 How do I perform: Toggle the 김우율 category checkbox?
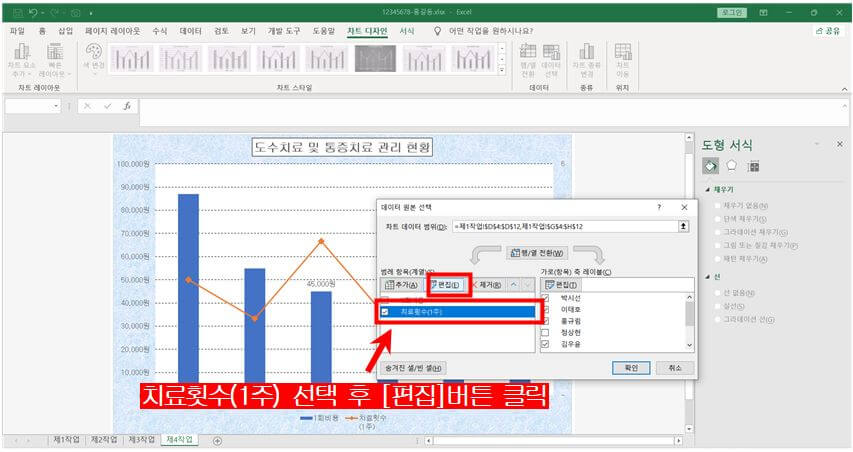pyautogui.click(x=546, y=344)
